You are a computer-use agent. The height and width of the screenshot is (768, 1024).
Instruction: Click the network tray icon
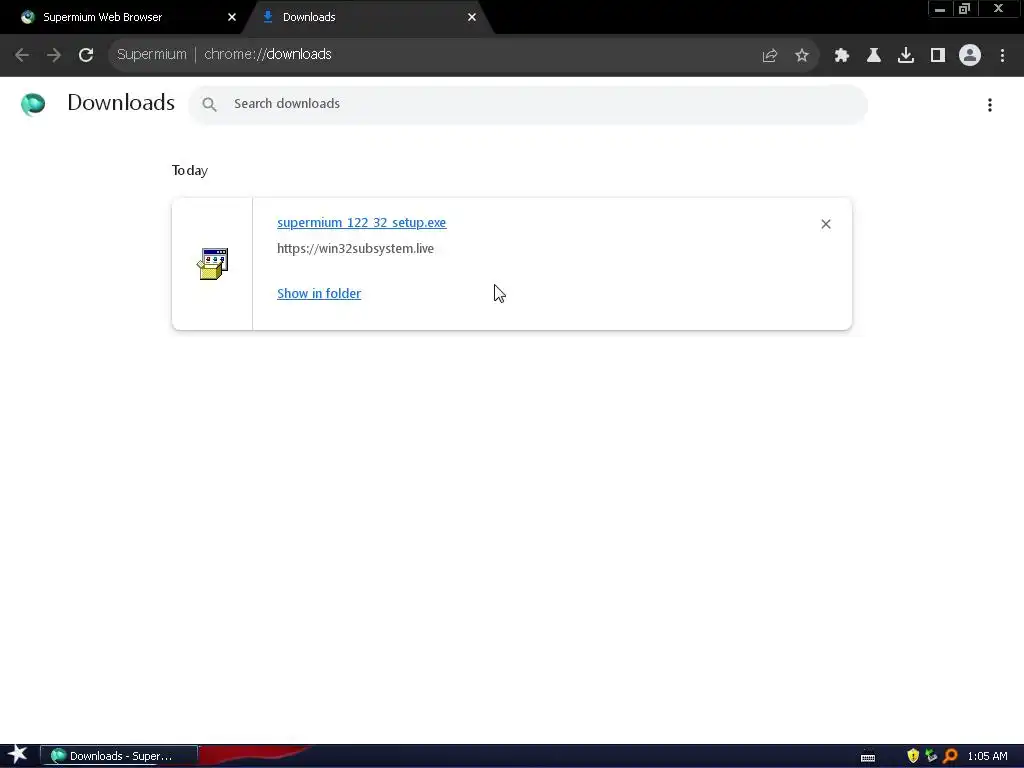[931, 756]
